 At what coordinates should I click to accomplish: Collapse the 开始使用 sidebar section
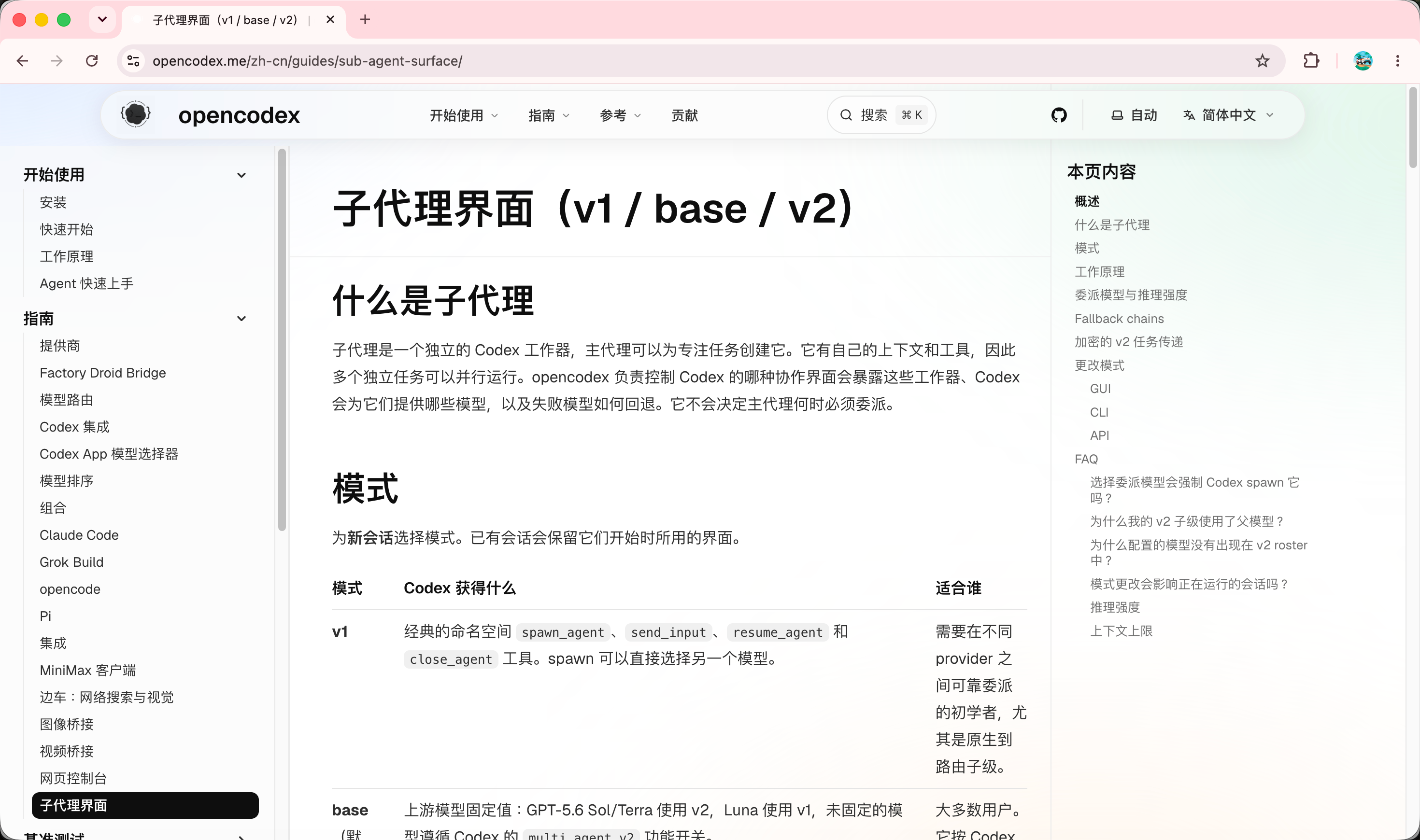(136, 175)
